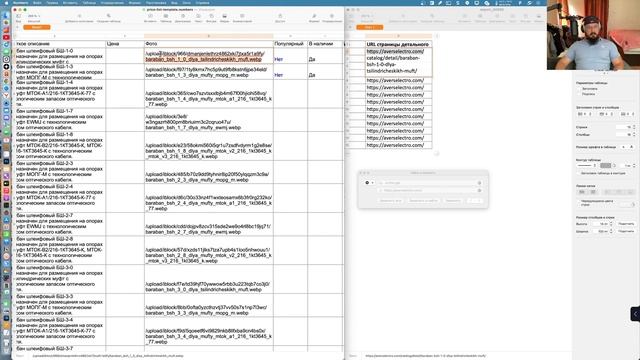The image size is (640, 360).
Task: Toggle alternating row color checkbox
Action: point(580,202)
